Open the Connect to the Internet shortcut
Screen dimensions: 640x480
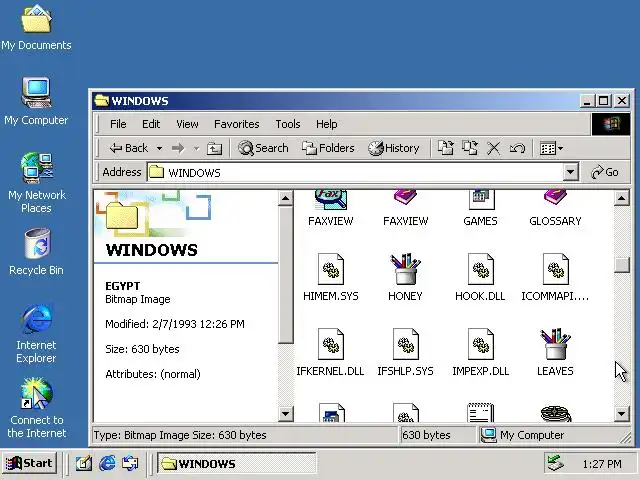pyautogui.click(x=36, y=408)
